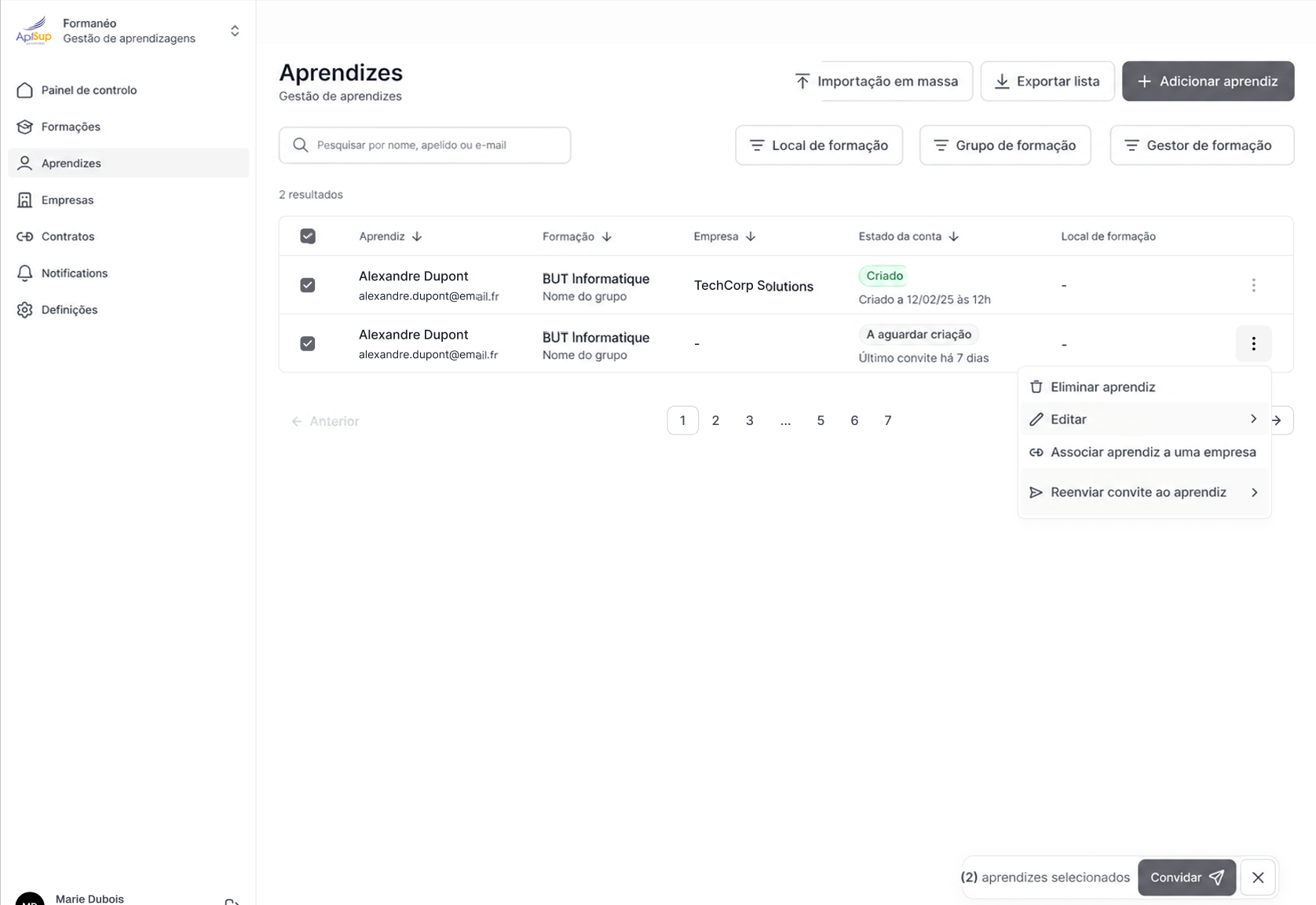Open Gestor de formação filter

point(1202,145)
